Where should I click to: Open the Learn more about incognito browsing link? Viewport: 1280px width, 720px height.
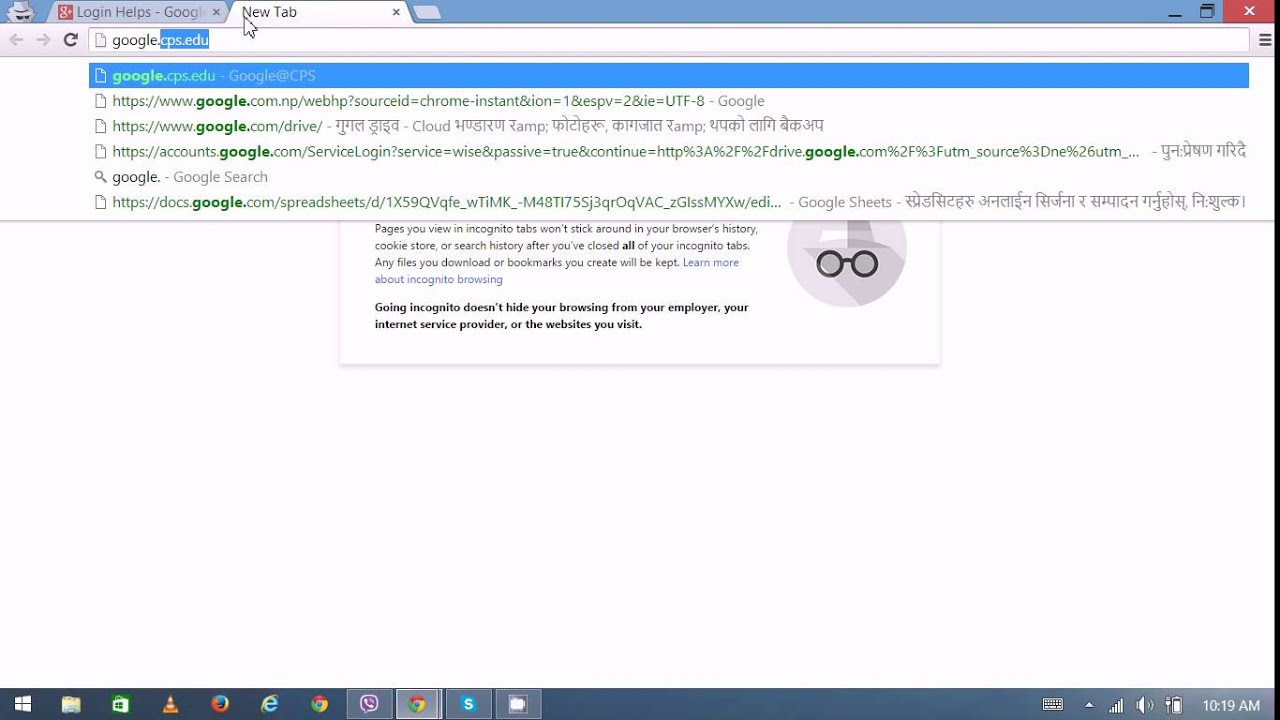pos(557,271)
